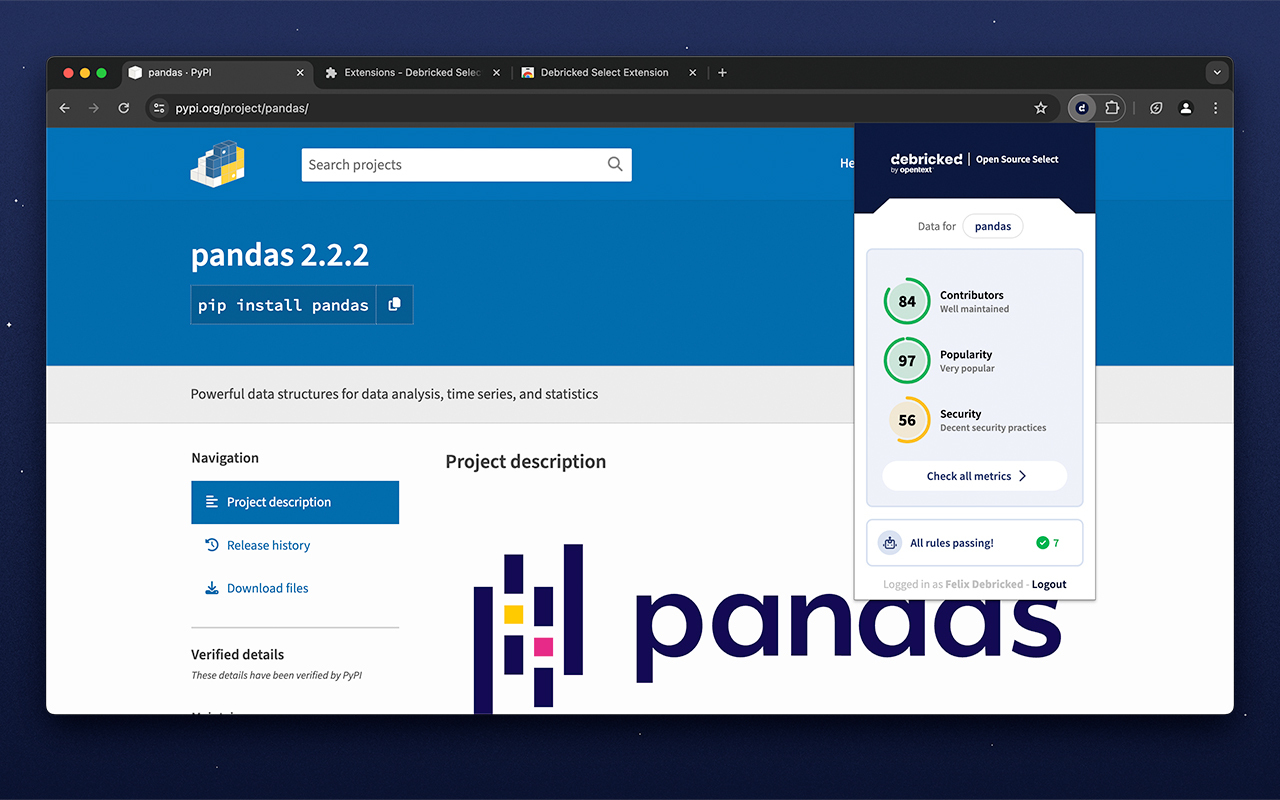Close the pandas PyPI tab

[300, 72]
